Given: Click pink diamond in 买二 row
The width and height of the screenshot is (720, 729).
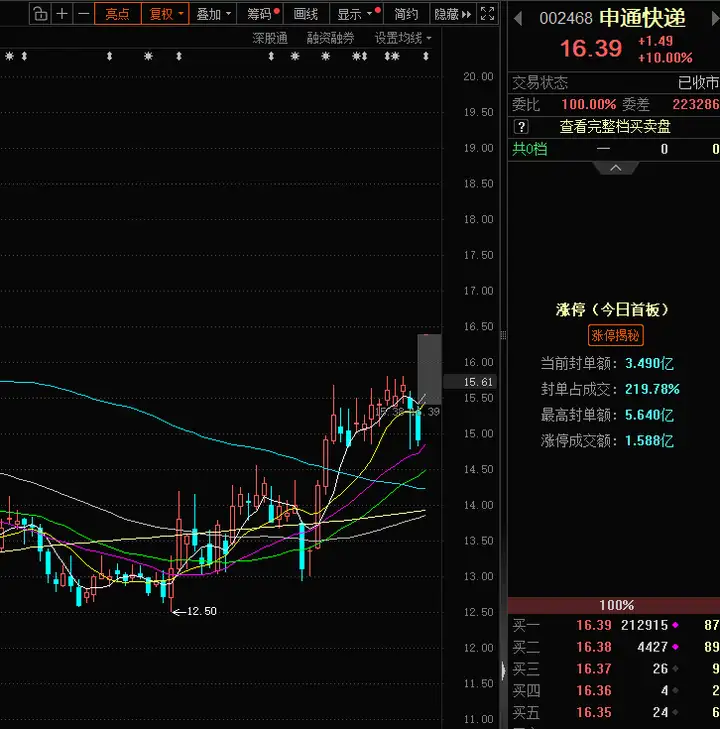Looking at the screenshot, I should click(675, 647).
